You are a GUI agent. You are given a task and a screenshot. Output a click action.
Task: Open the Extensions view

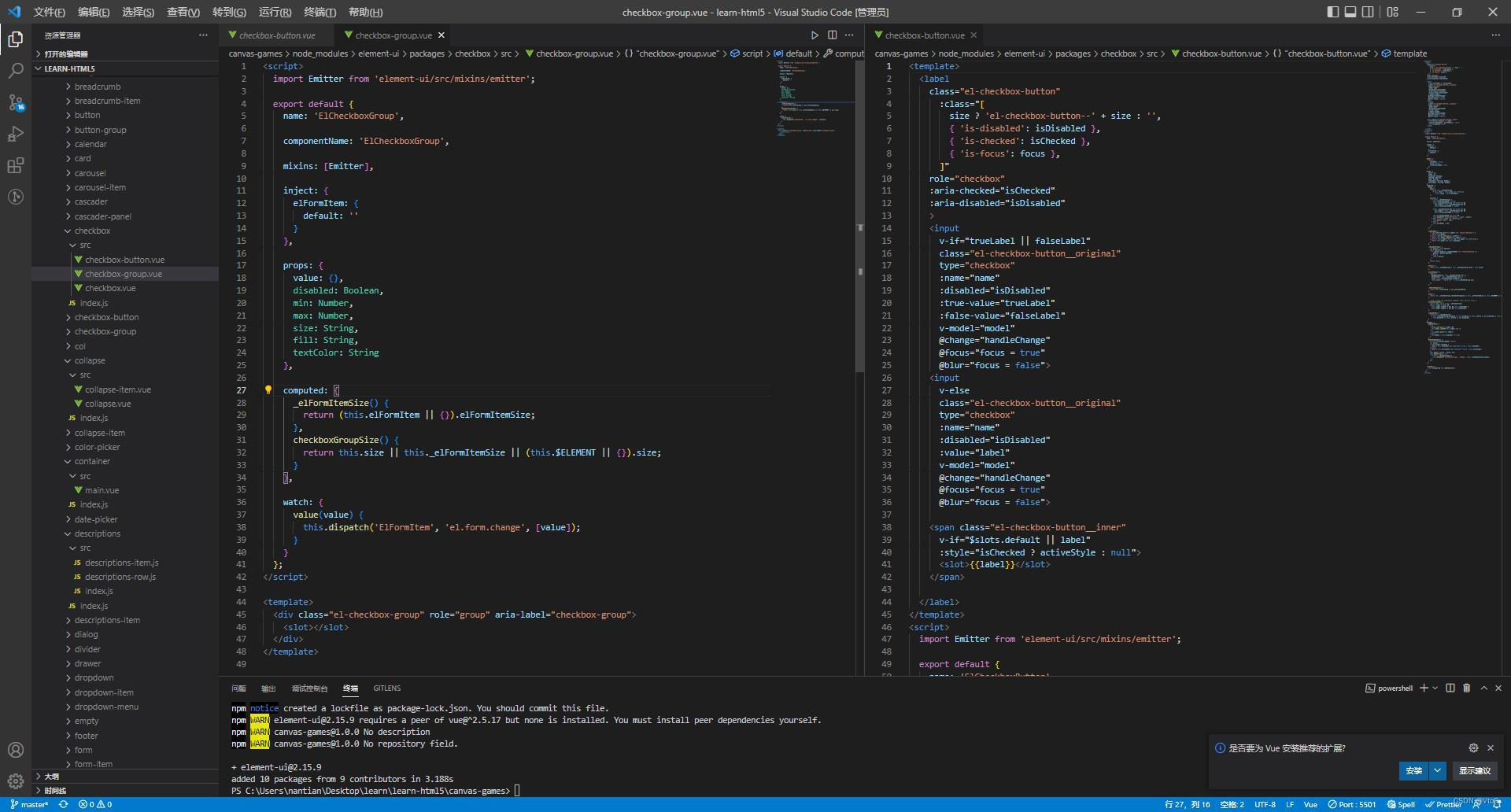coord(16,165)
